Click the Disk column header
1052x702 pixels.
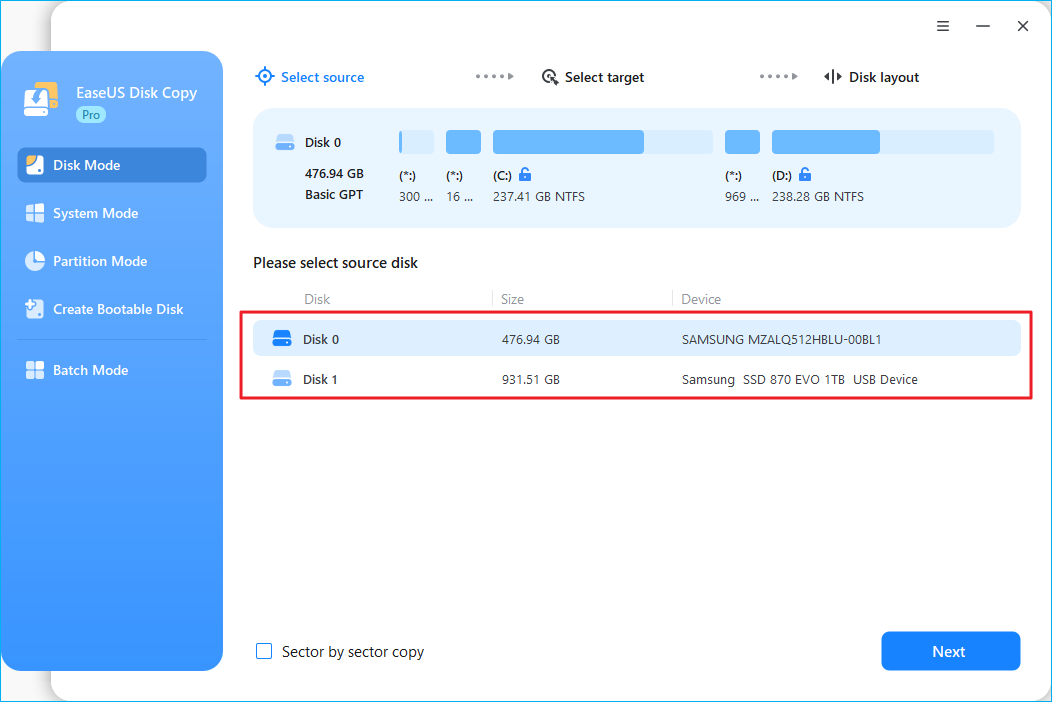317,299
